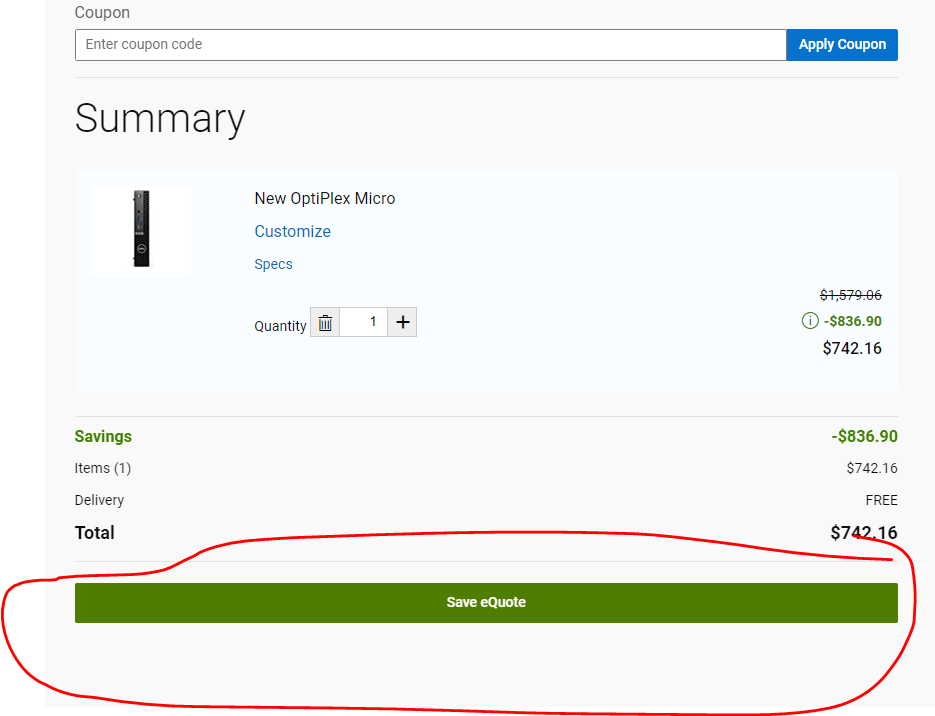The height and width of the screenshot is (716, 935).
Task: Show discount details via info icon
Action: point(810,321)
